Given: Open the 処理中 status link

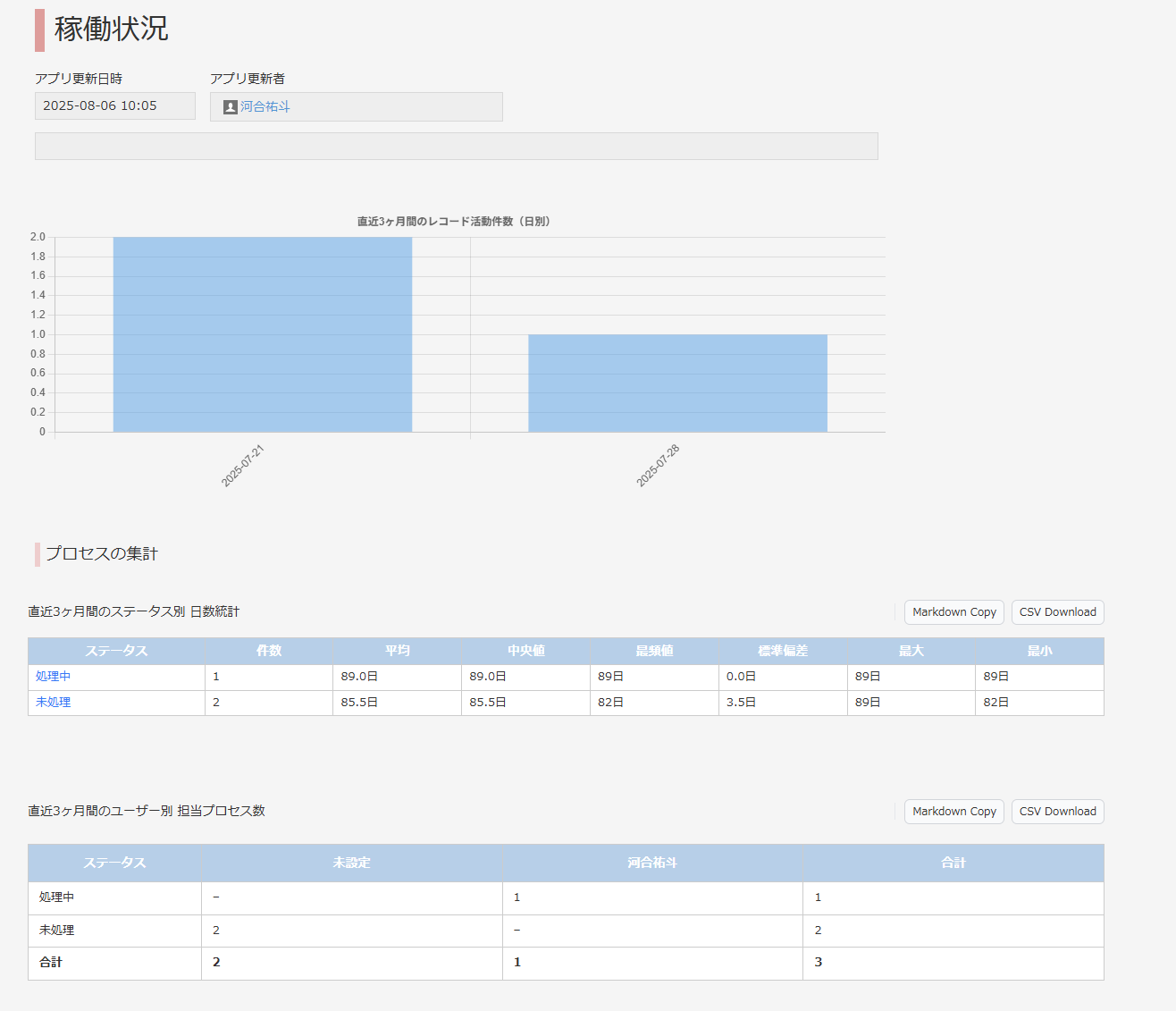Looking at the screenshot, I should [x=54, y=677].
